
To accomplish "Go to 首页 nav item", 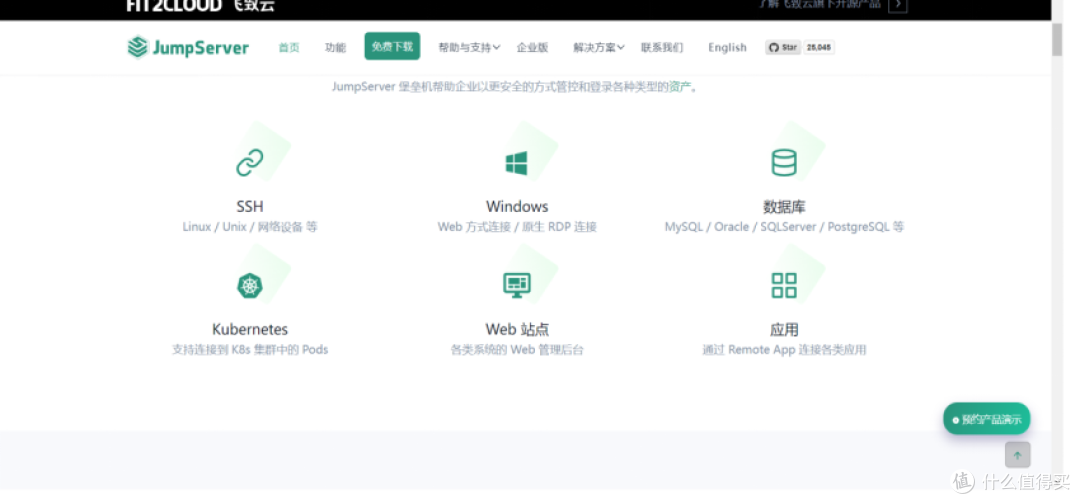I will point(289,48).
